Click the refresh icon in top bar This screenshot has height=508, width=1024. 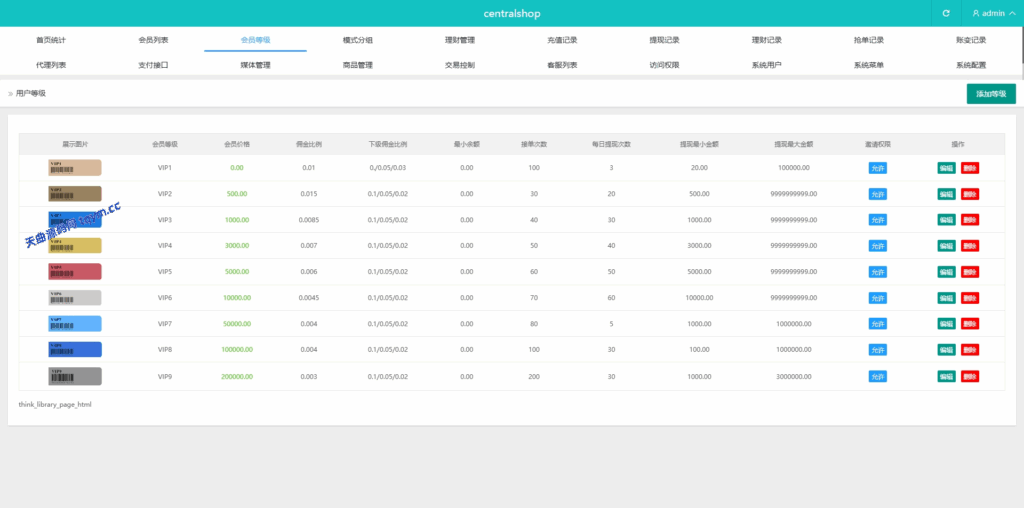pyautogui.click(x=946, y=13)
